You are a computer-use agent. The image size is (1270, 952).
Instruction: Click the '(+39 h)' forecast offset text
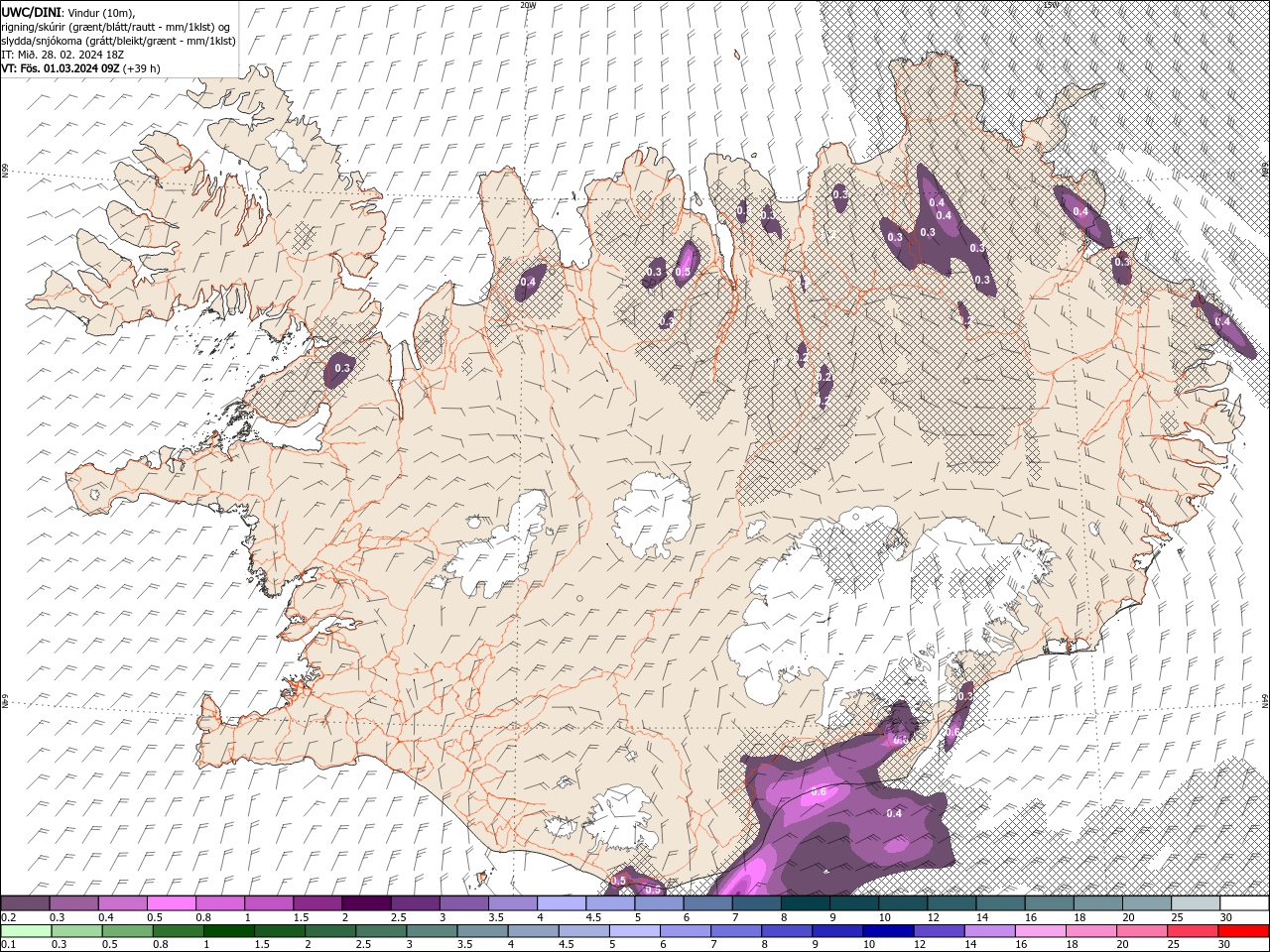click(142, 68)
